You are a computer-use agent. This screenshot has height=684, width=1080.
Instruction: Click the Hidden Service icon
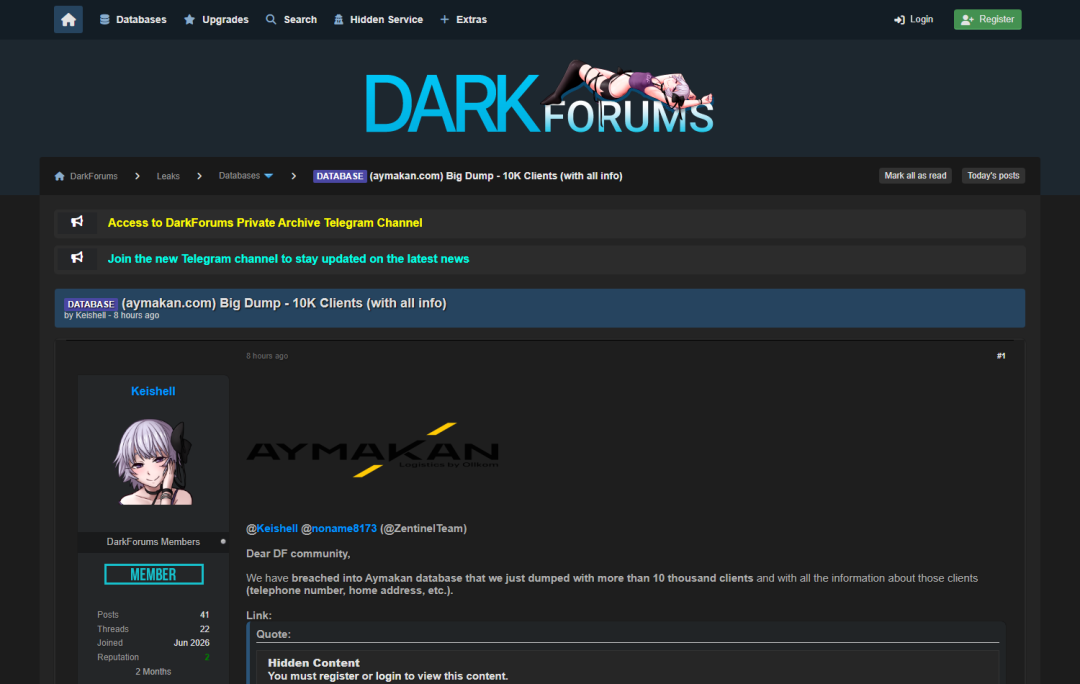tap(338, 19)
